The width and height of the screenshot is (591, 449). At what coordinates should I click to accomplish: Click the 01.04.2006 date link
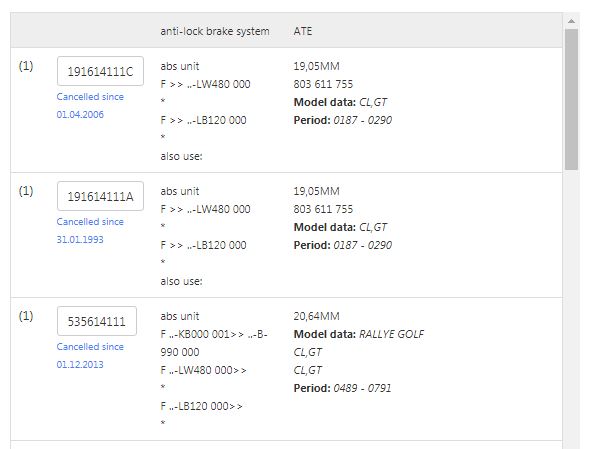point(80,115)
